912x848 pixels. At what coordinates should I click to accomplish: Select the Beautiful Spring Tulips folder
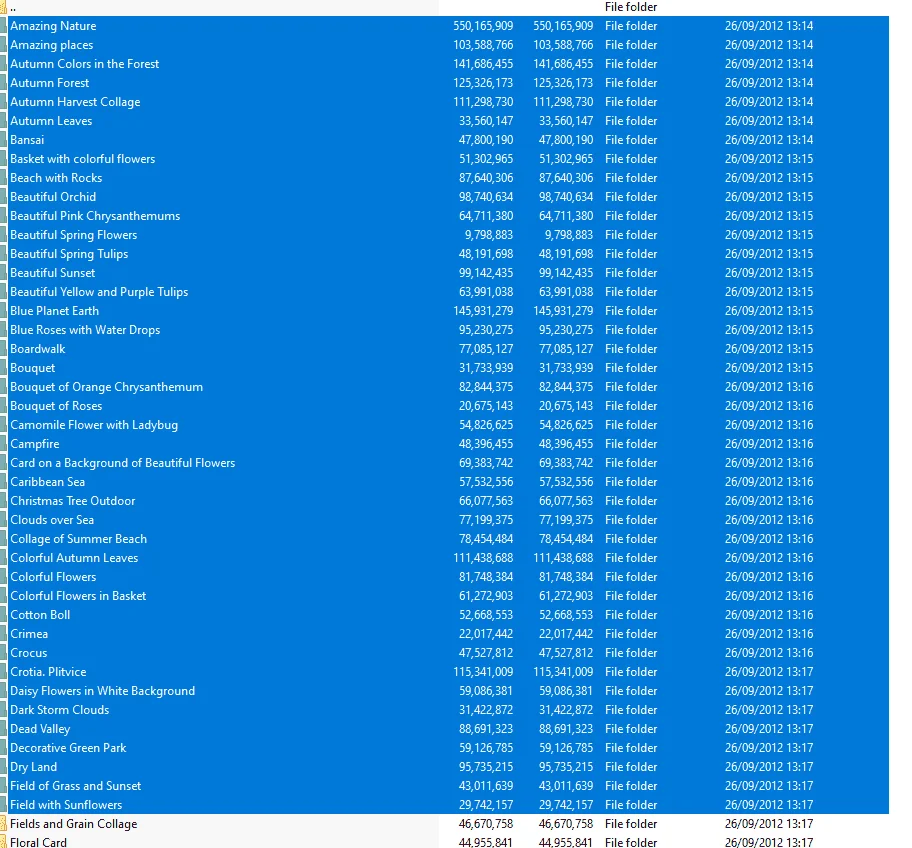click(69, 254)
